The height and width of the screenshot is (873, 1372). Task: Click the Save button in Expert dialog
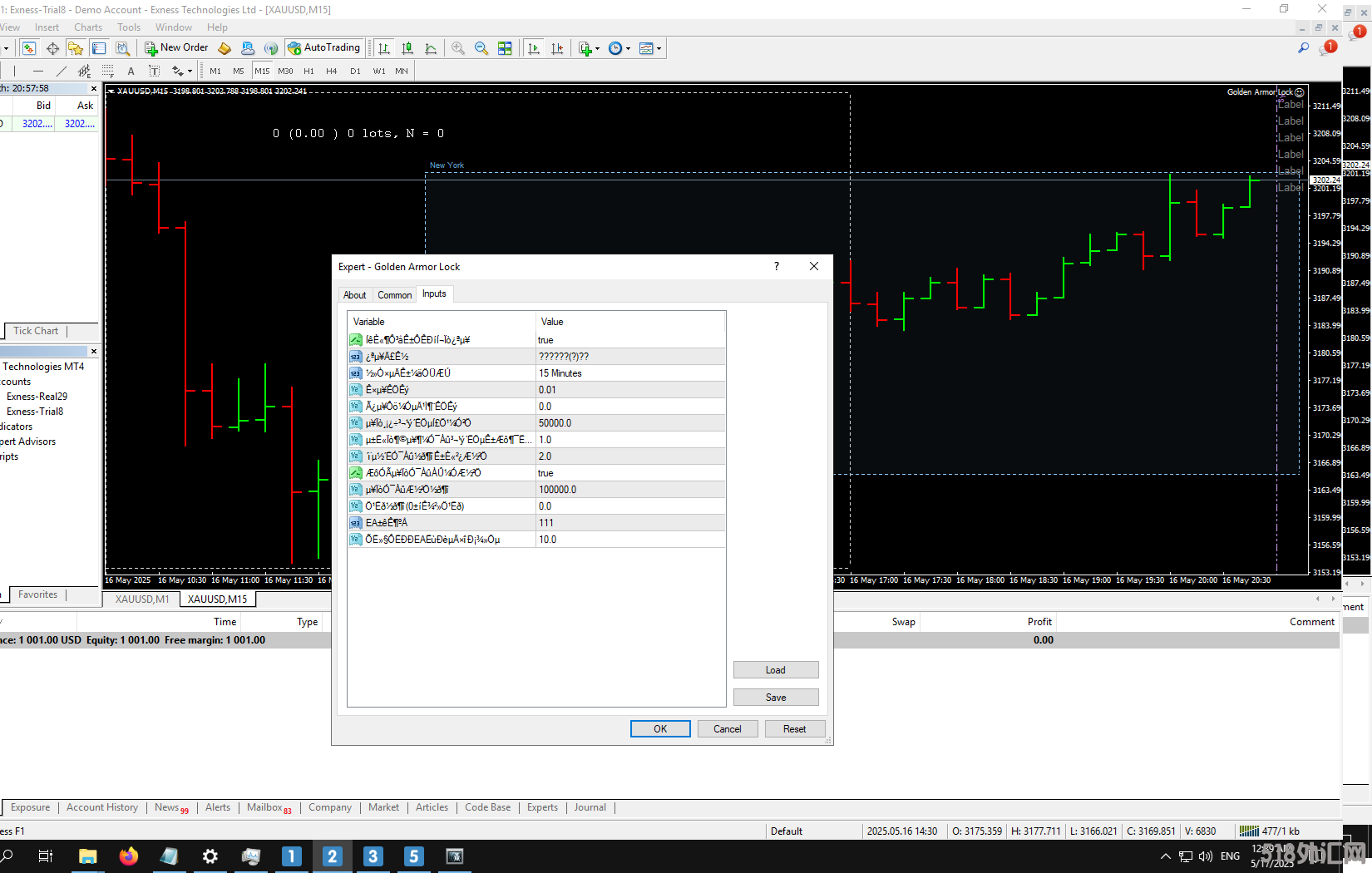(x=776, y=698)
